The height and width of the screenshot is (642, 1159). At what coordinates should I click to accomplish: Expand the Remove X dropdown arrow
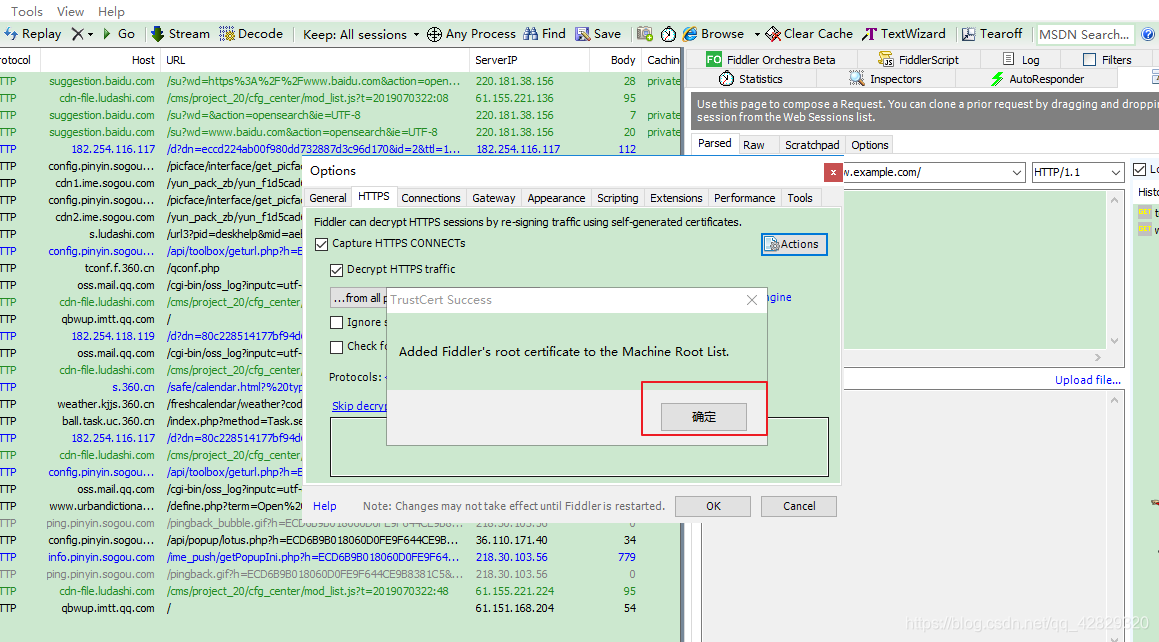point(90,35)
